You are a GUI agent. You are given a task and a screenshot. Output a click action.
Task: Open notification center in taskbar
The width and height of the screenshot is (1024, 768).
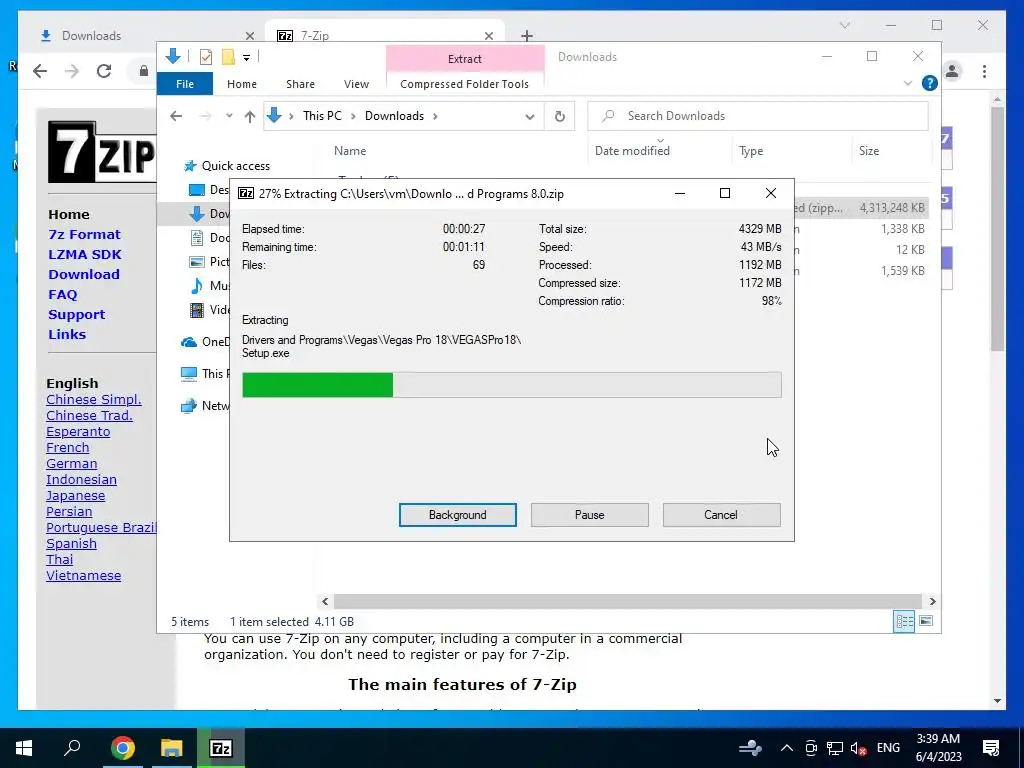(991, 748)
